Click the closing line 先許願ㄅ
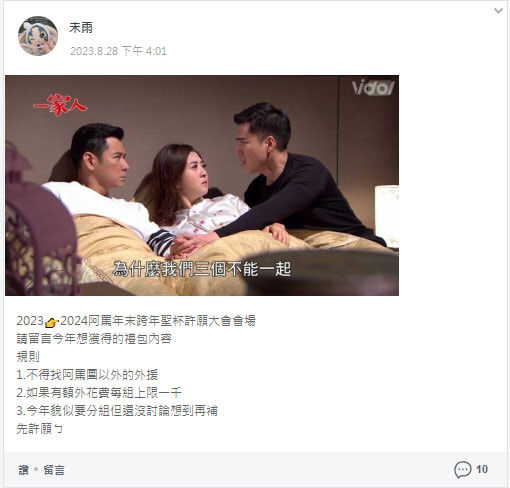This screenshot has height=488, width=510. coord(39,429)
